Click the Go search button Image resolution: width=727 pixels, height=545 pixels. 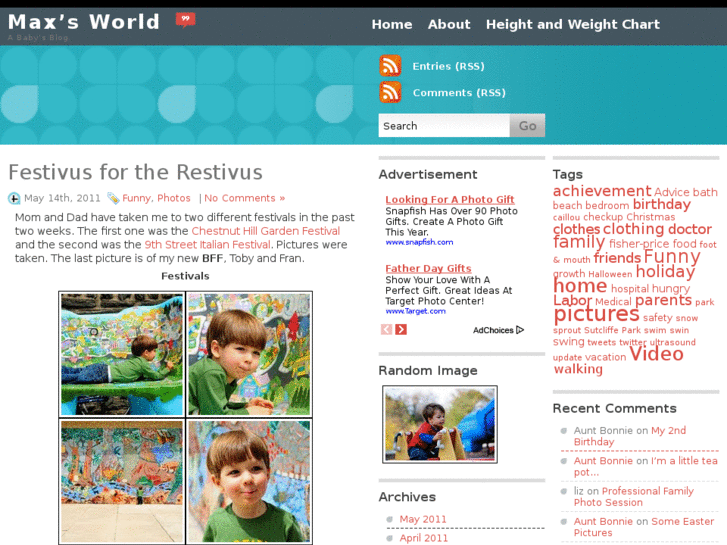click(527, 126)
